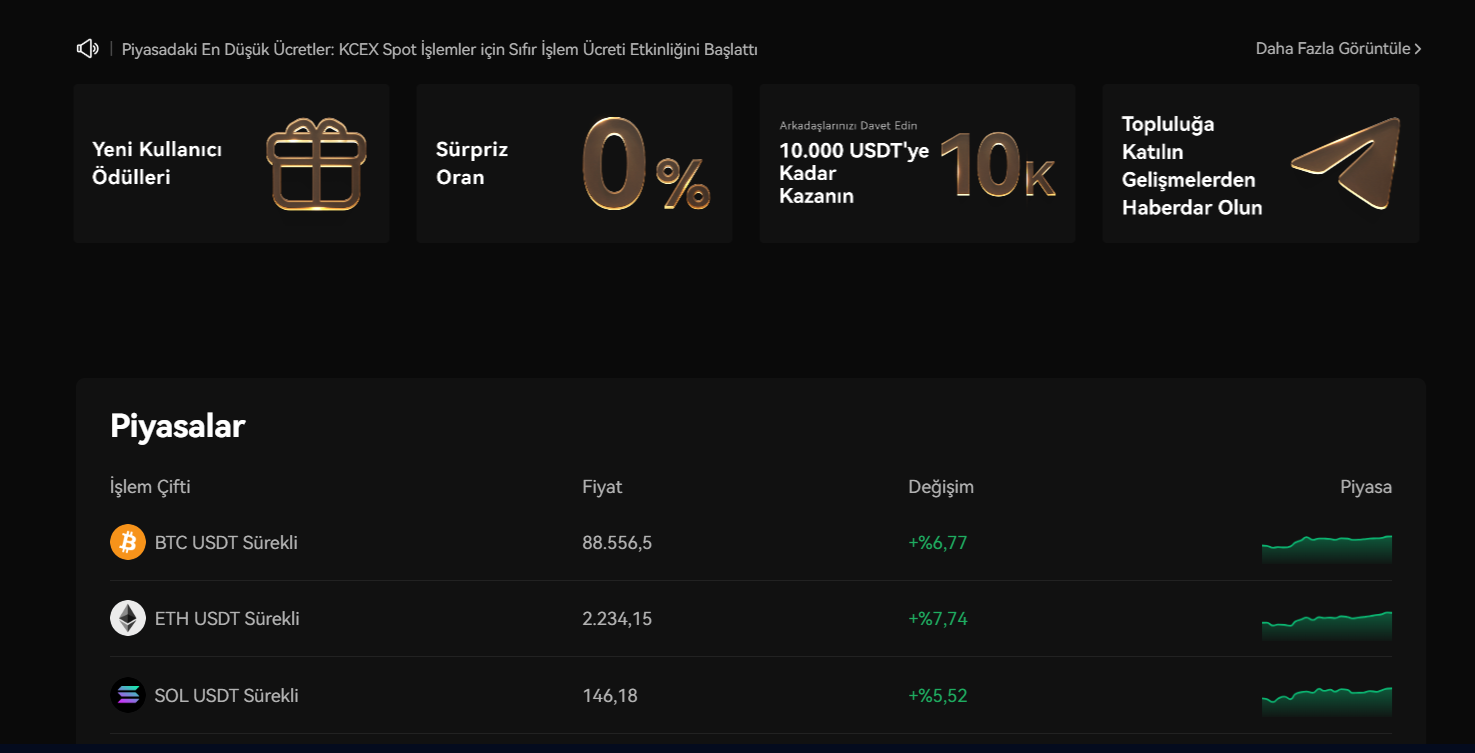Click the golden 10K graphic
The image size is (1475, 753).
pyautogui.click(x=997, y=165)
